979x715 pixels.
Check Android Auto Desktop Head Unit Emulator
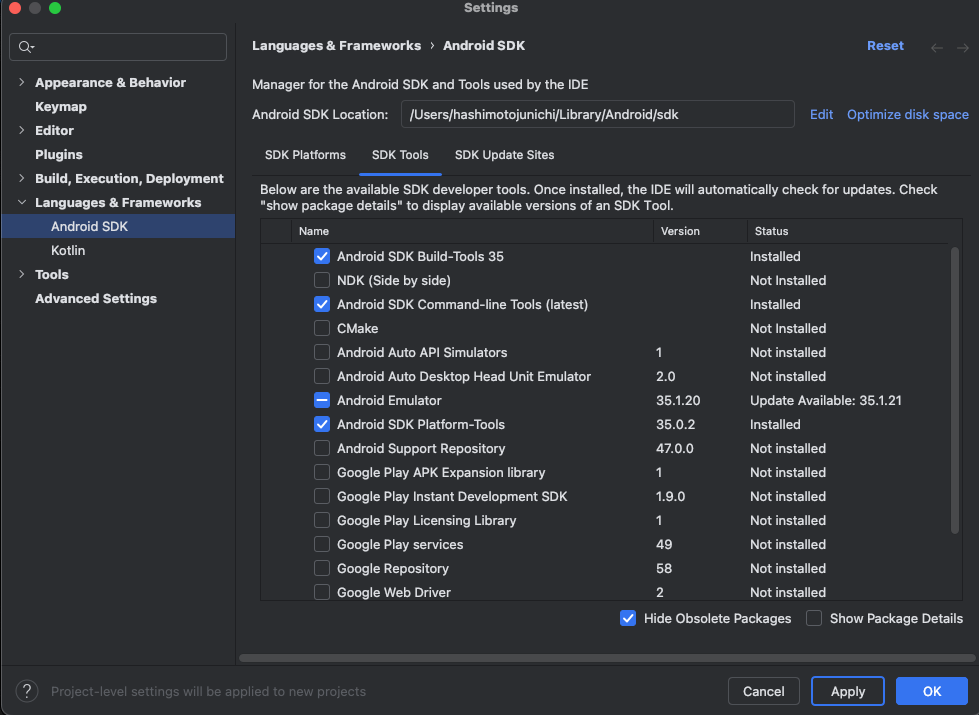click(322, 377)
